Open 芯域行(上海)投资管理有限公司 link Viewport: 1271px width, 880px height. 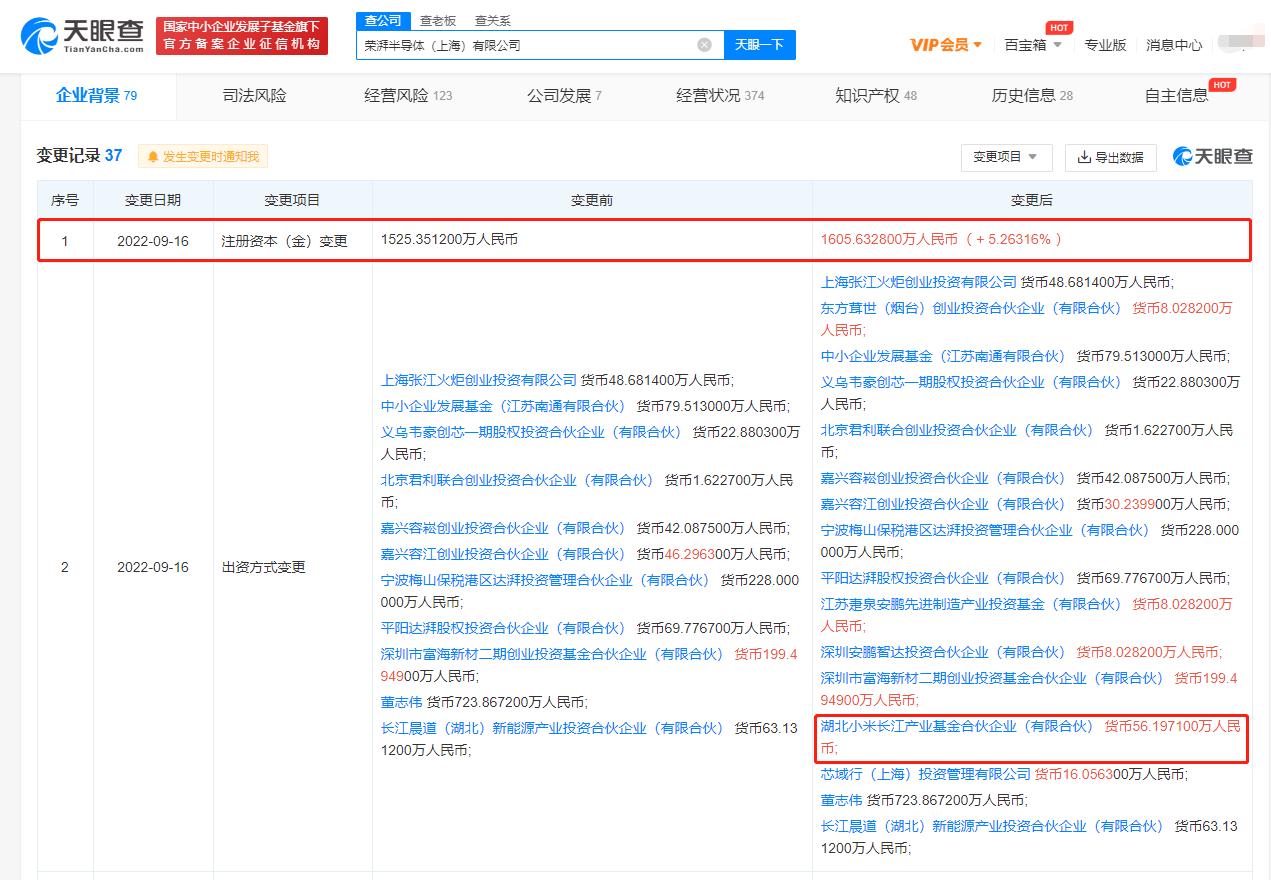pyautogui.click(x=925, y=774)
